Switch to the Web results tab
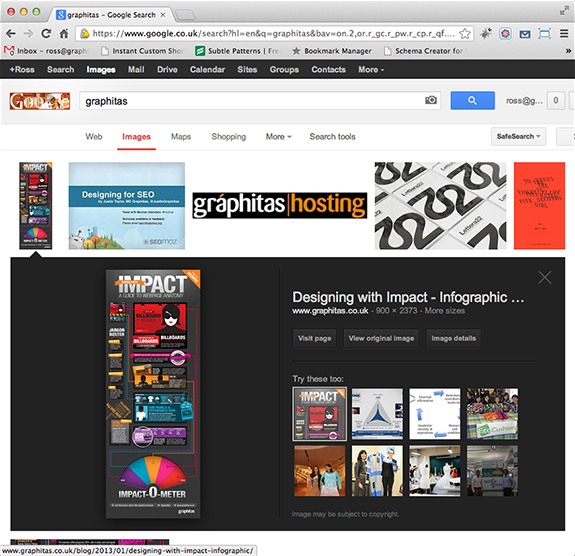This screenshot has height=556, width=575. click(x=94, y=136)
